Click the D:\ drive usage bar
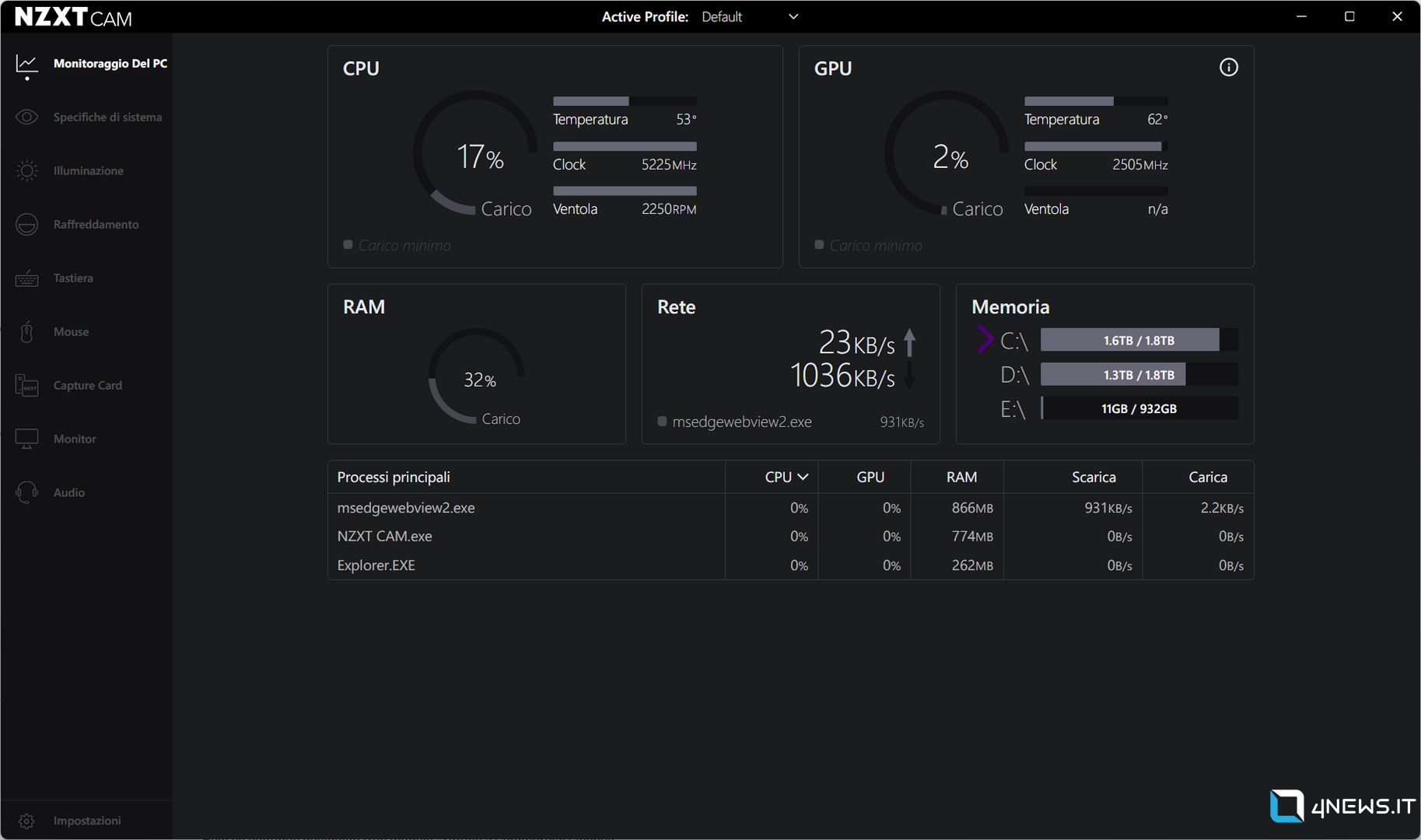 tap(1139, 375)
